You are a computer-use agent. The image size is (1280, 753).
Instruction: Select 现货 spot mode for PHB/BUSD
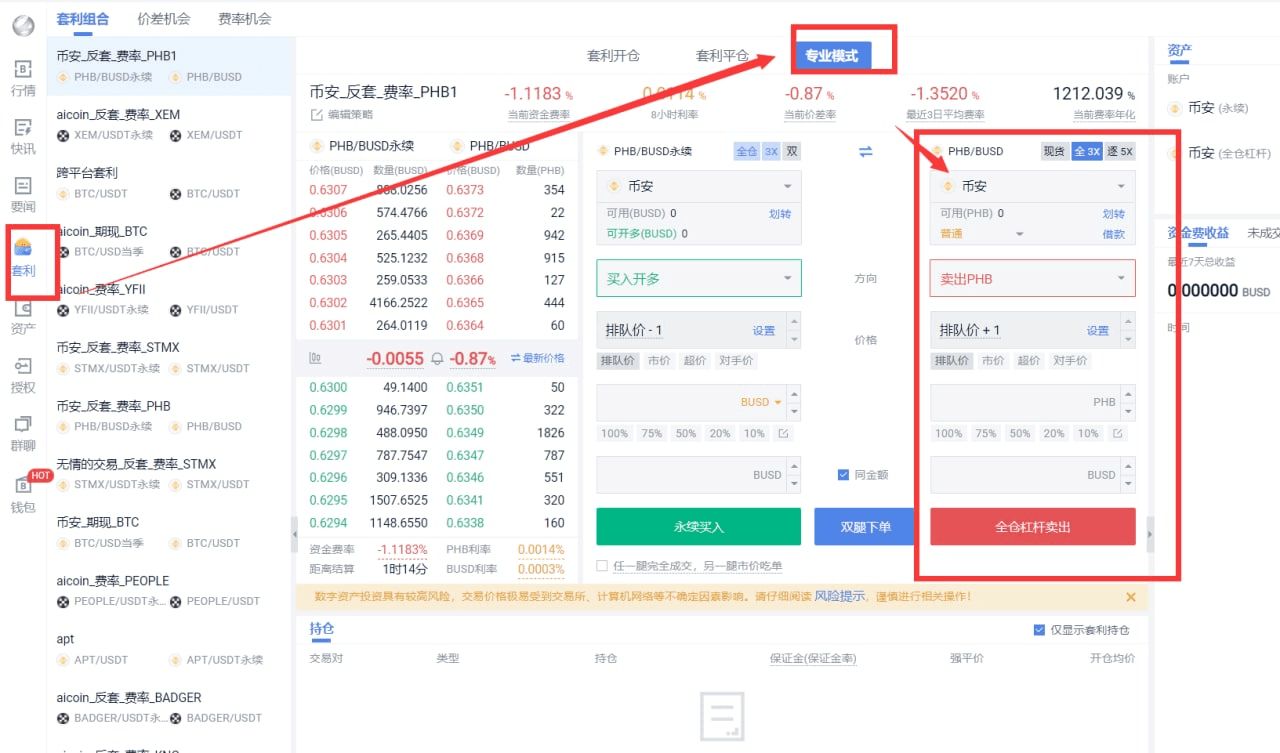[1054, 151]
